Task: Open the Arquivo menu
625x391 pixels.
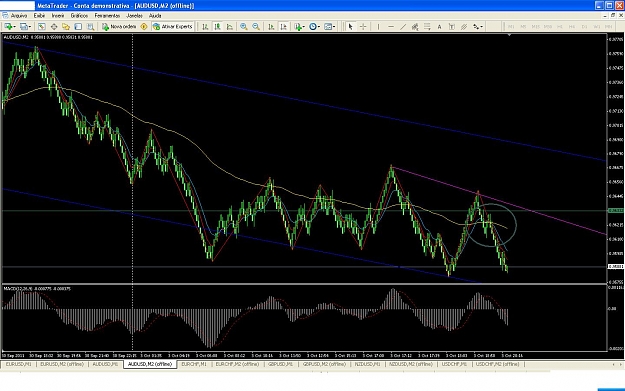Action: tap(18, 16)
